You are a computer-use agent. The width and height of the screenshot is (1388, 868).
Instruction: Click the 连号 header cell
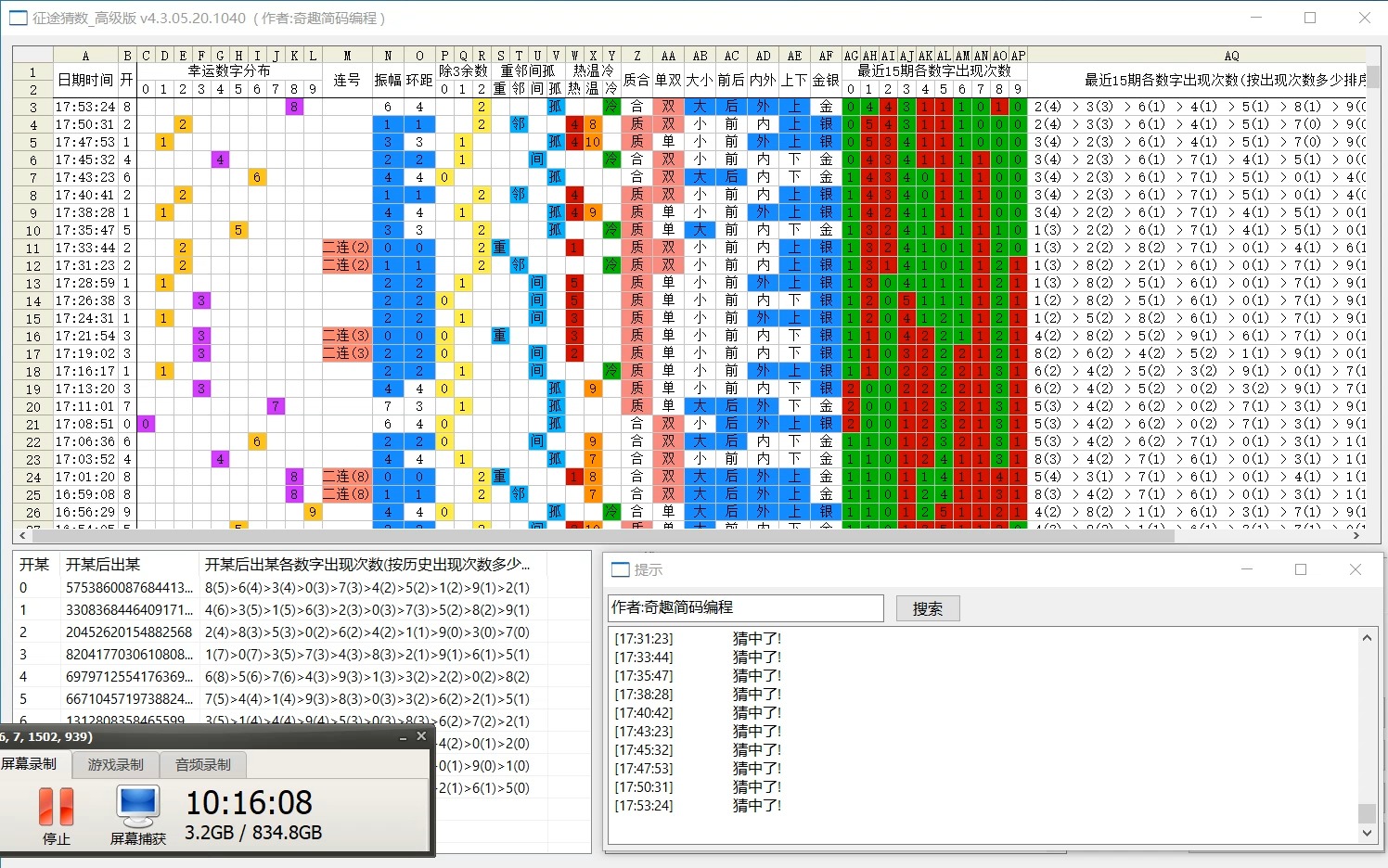tap(347, 80)
